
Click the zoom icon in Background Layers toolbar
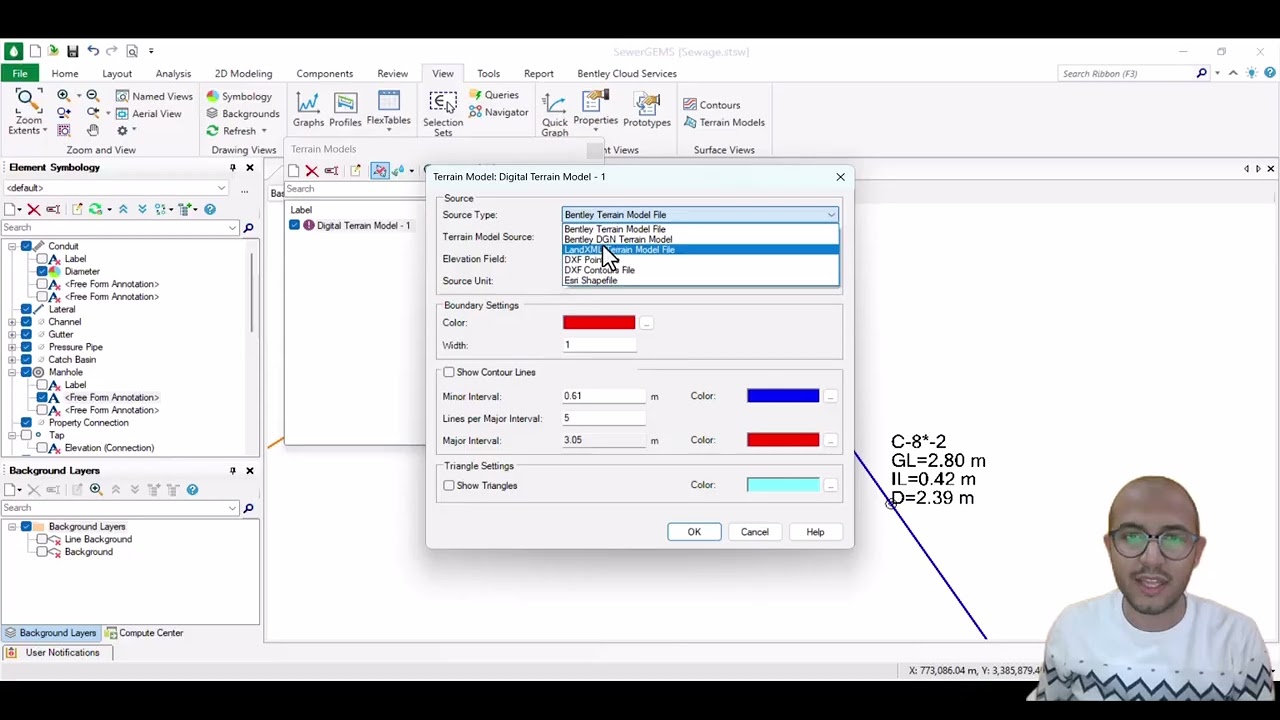[x=96, y=489]
